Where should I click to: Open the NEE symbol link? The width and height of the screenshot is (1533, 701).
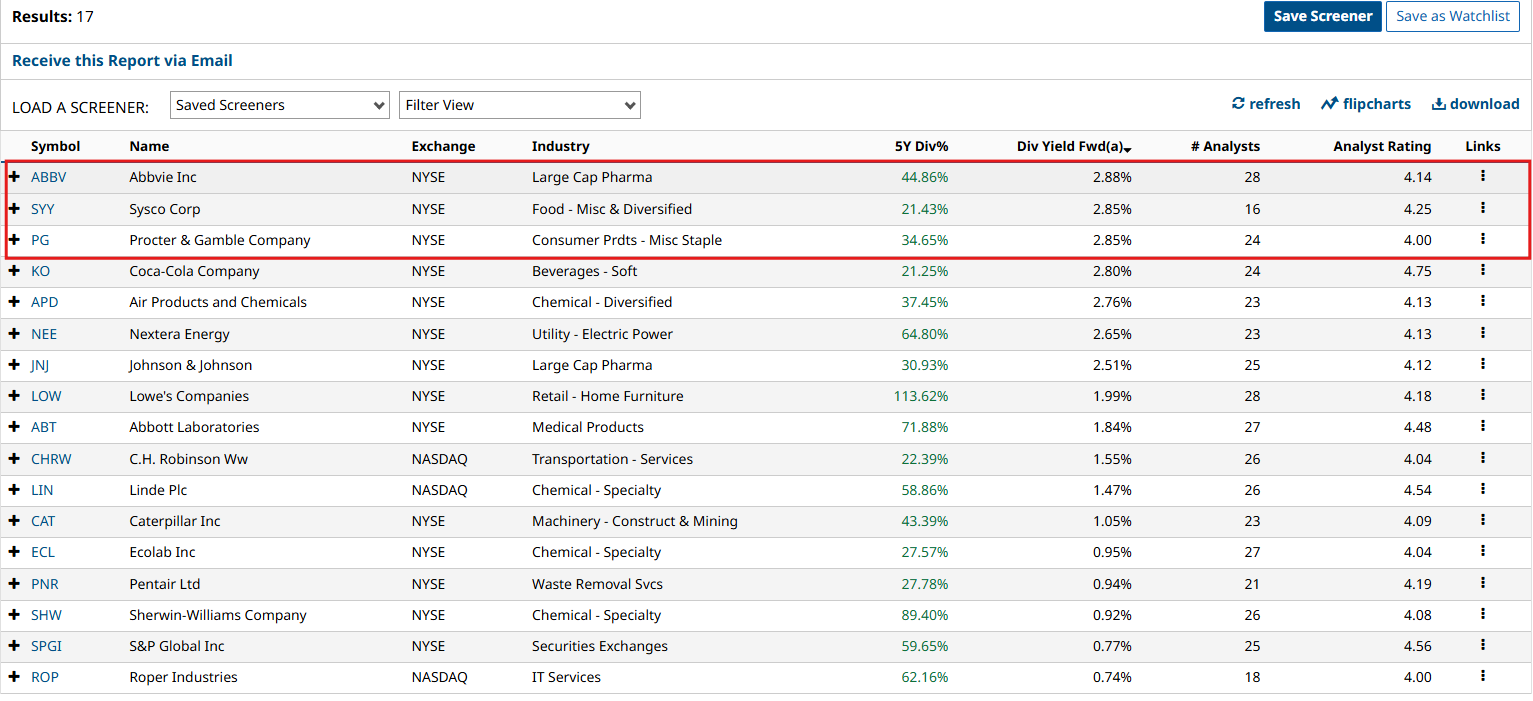click(44, 334)
